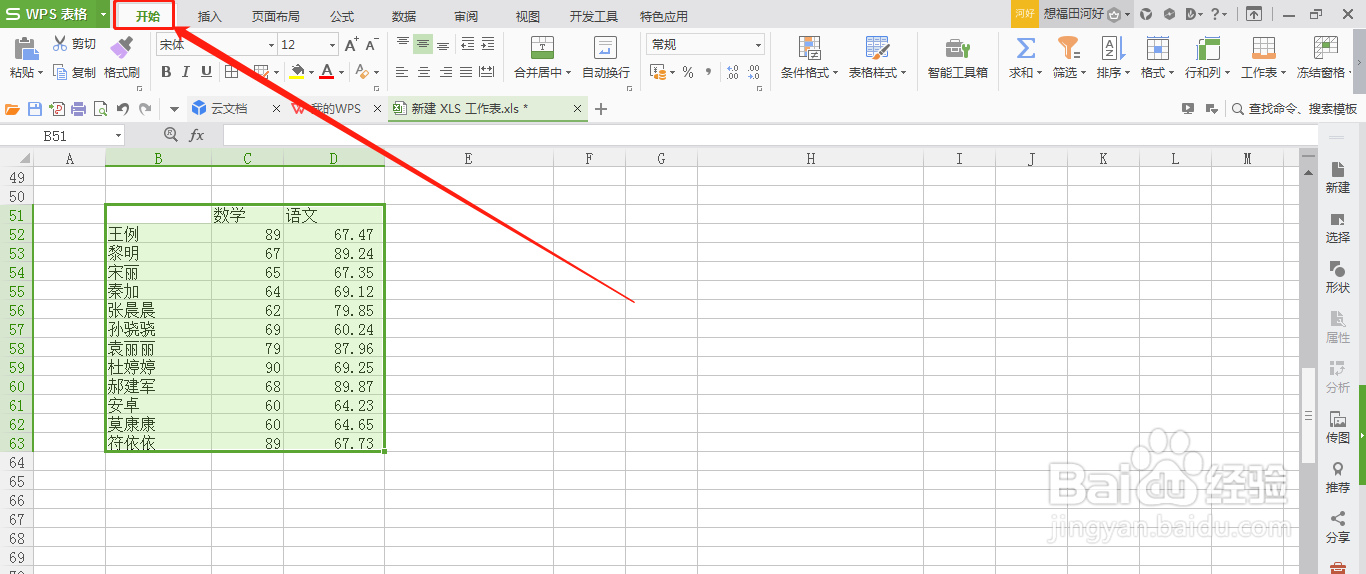Click the Cut (剪切) scissors icon
The image size is (1366, 574).
point(60,44)
